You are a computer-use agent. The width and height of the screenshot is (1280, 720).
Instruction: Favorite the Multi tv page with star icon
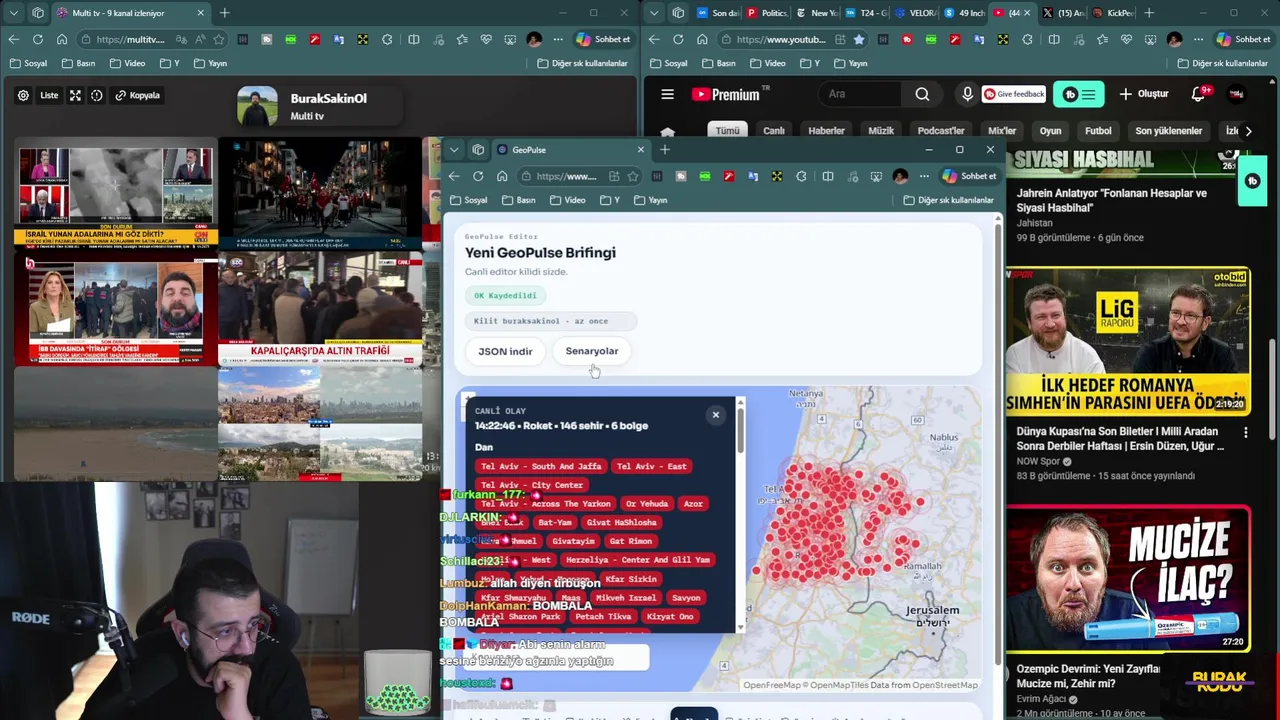[x=218, y=39]
